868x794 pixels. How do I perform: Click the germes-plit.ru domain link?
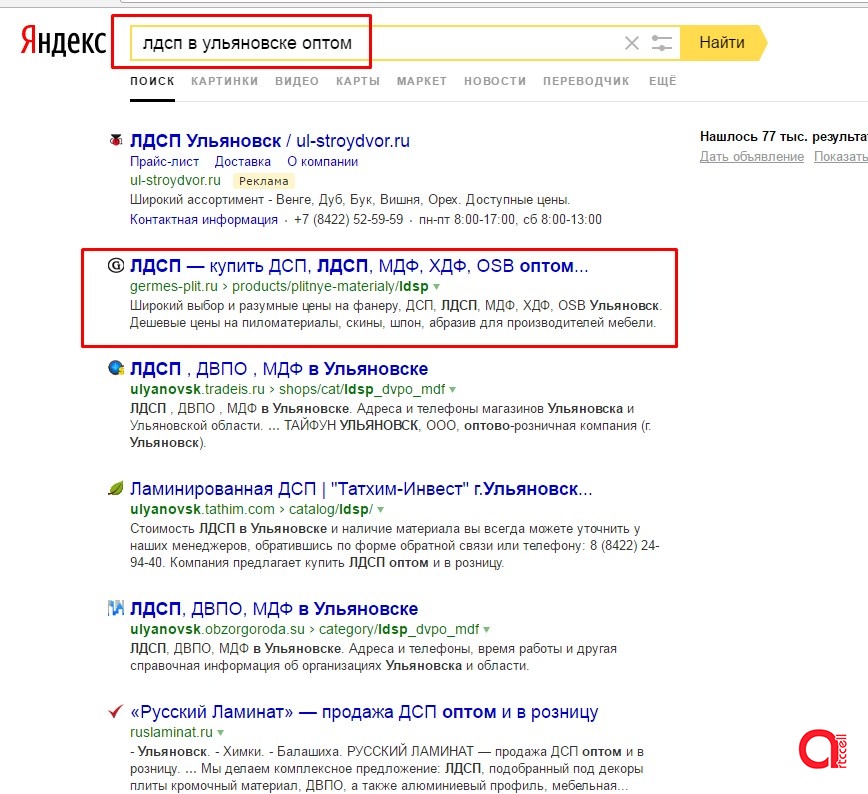[174, 287]
